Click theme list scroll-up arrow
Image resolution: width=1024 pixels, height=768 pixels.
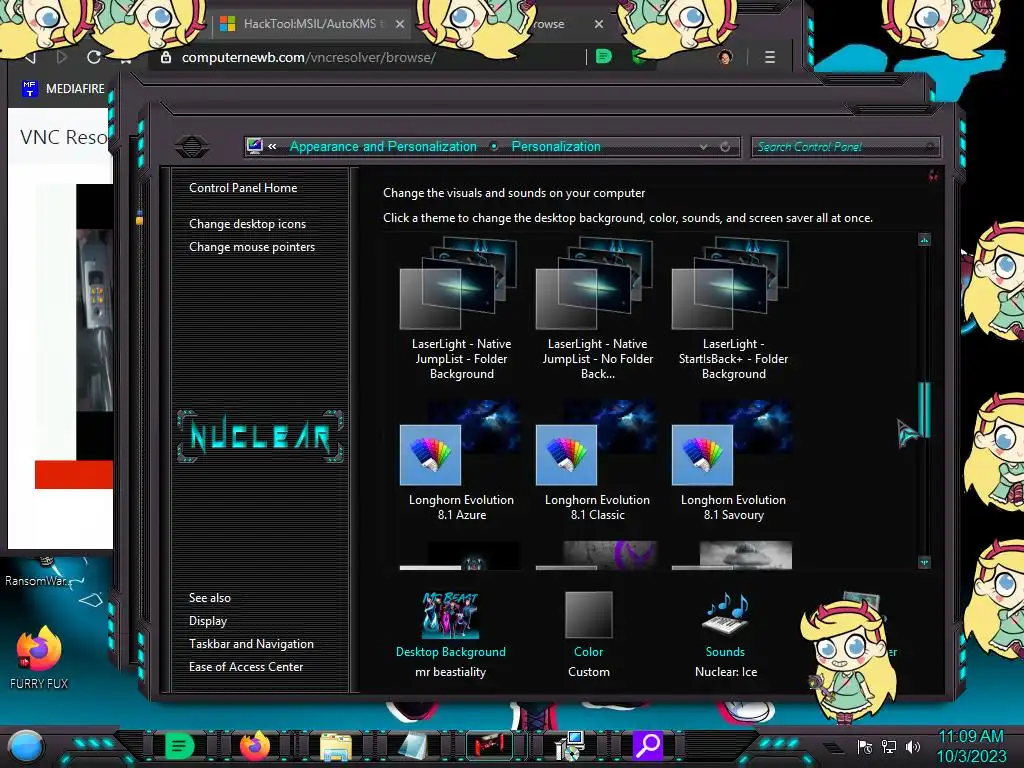924,240
